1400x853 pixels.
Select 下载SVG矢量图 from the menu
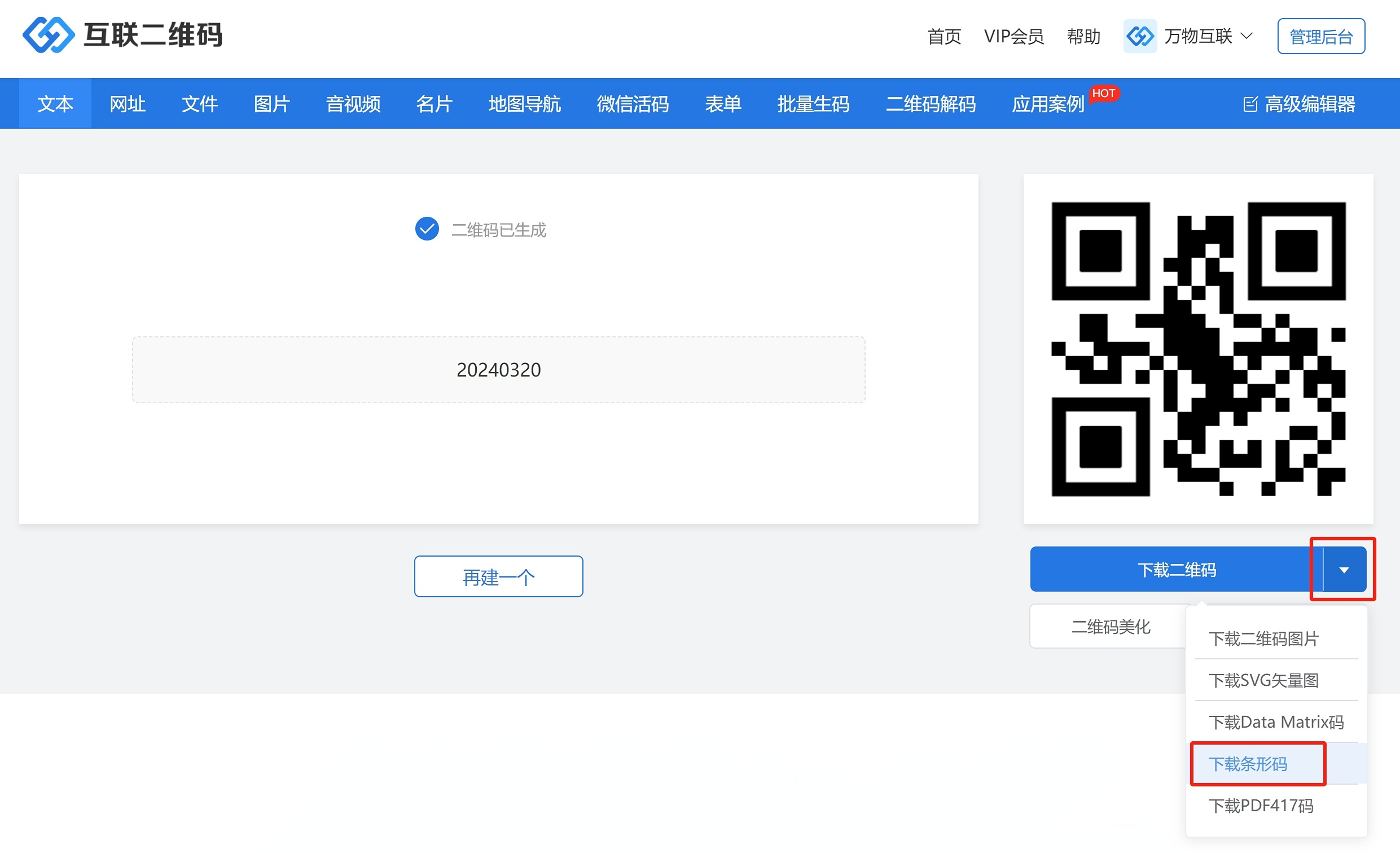point(1276,680)
